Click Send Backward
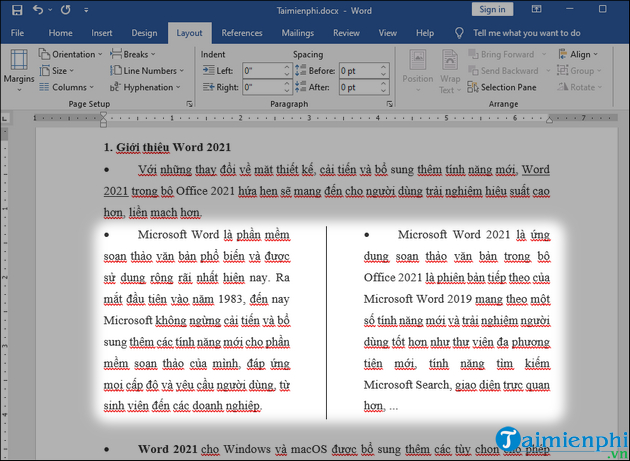 [504, 71]
